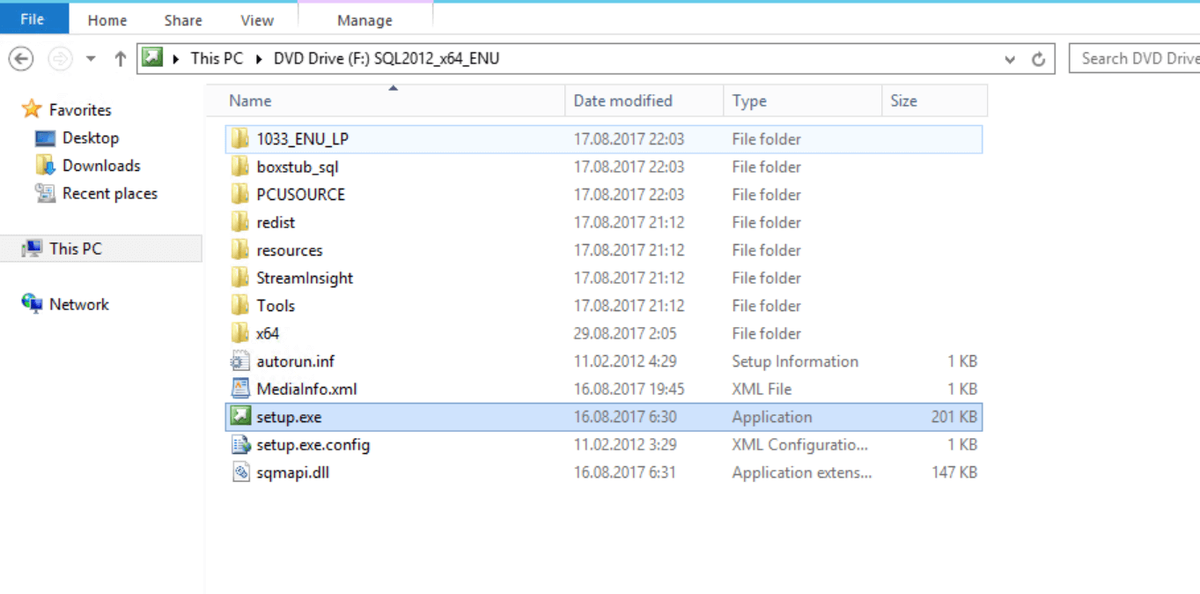Expand the chevron after This PC in path

pyautogui.click(x=259, y=59)
